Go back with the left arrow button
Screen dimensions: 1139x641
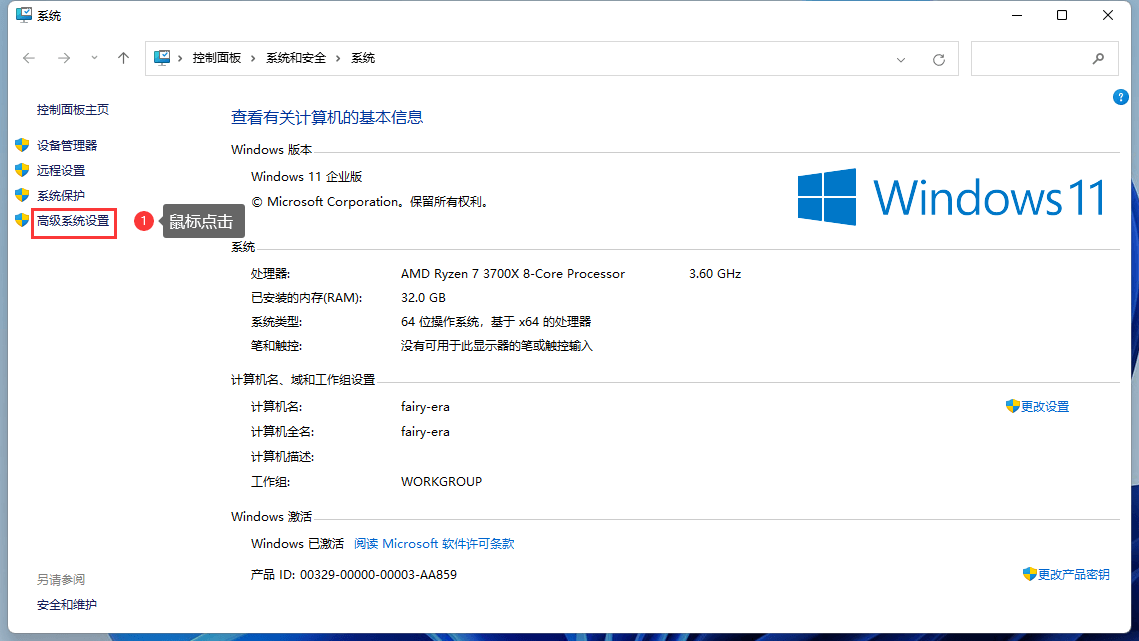click(29, 58)
